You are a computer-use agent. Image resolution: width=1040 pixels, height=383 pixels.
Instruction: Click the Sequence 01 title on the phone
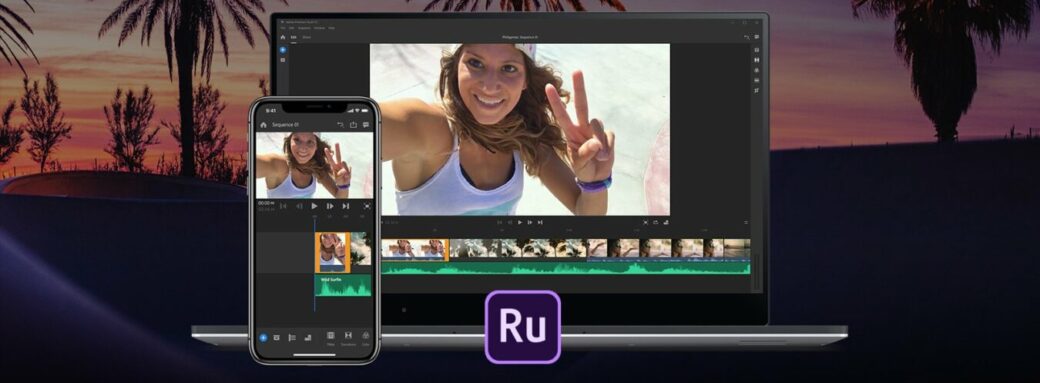tap(285, 125)
